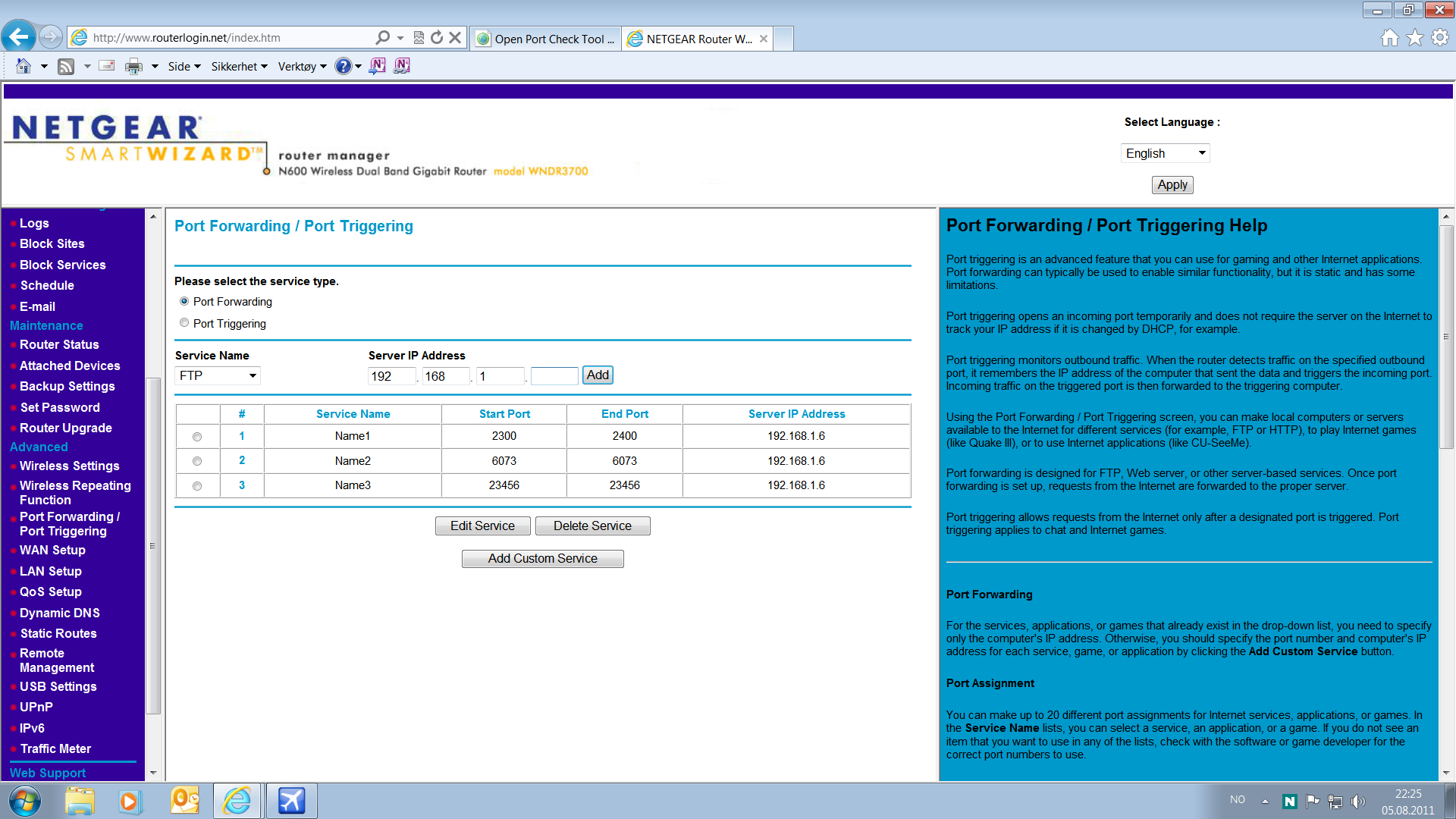The height and width of the screenshot is (819, 1456).
Task: Click the sidebar scrollbar up arrow
Action: tap(153, 216)
